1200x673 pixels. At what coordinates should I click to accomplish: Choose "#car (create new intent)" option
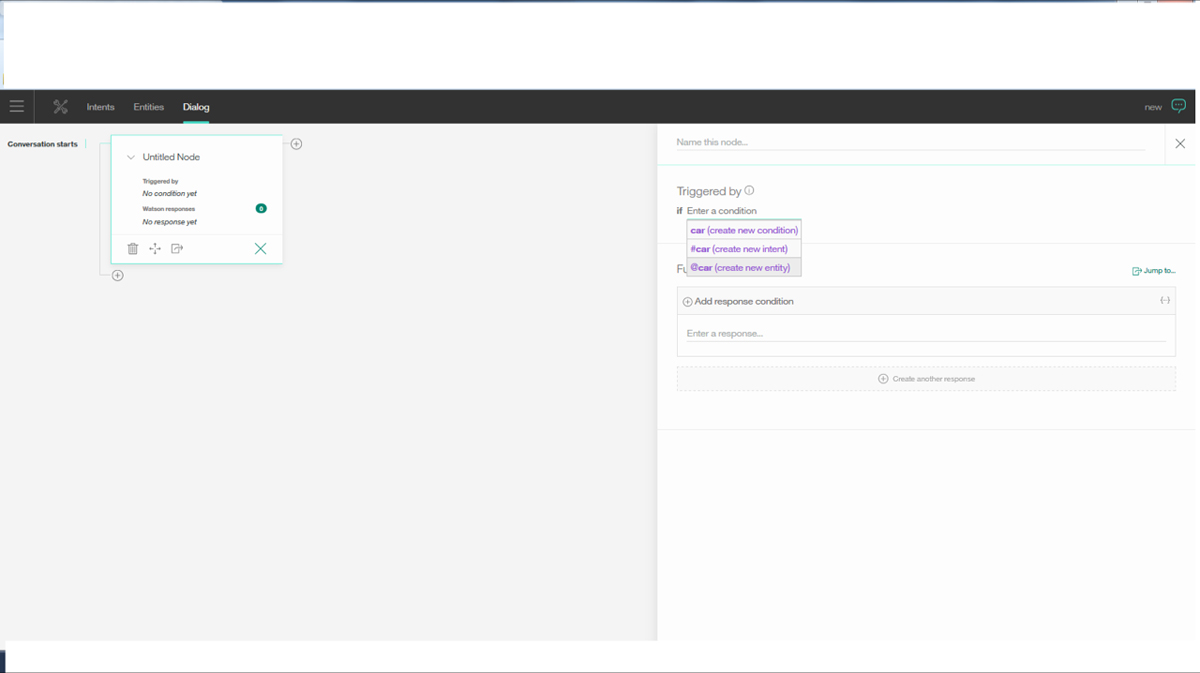coord(739,249)
